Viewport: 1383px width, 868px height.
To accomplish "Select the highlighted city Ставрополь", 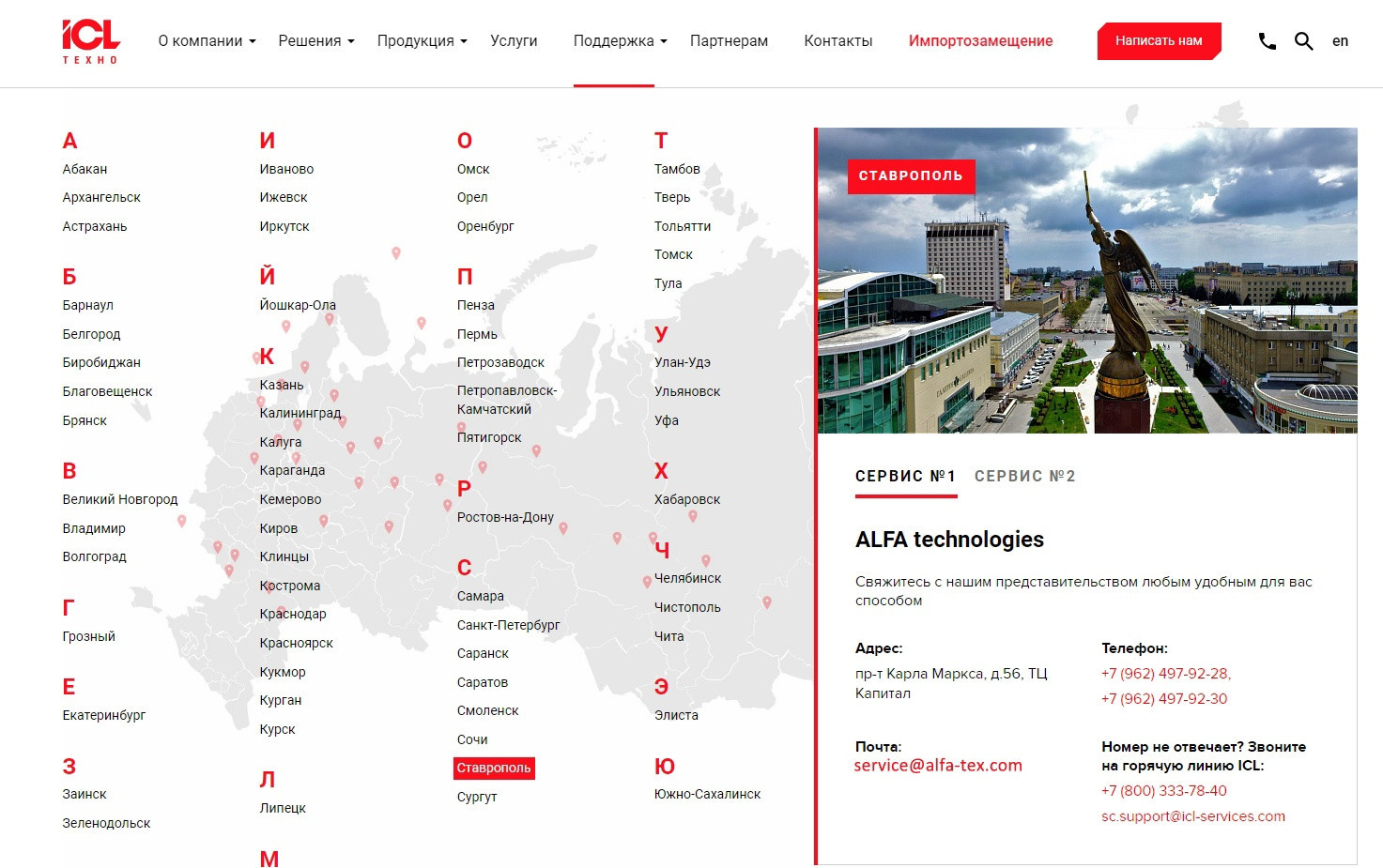I will pyautogui.click(x=494, y=769).
